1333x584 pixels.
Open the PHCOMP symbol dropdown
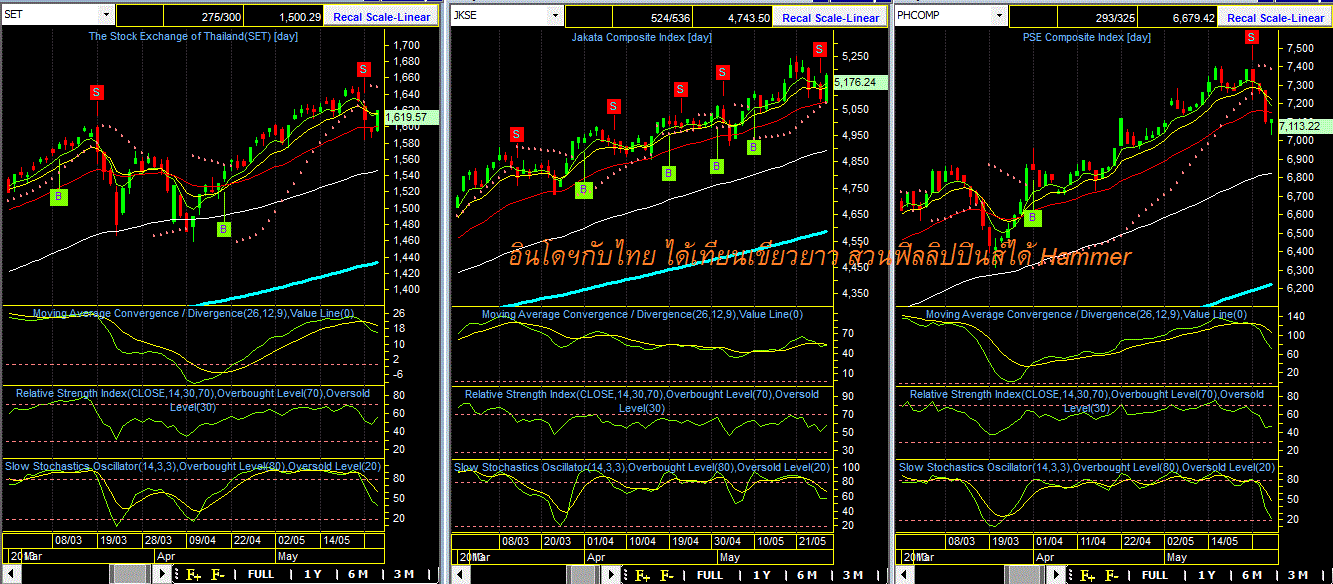999,16
